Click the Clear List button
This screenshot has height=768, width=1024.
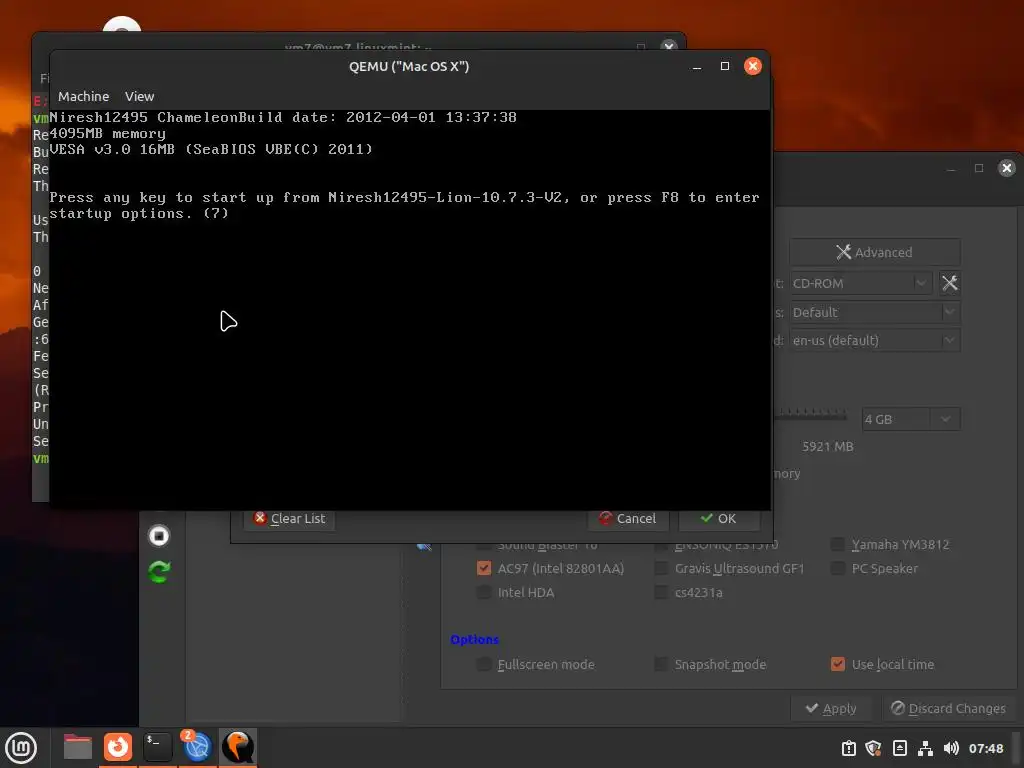[289, 519]
